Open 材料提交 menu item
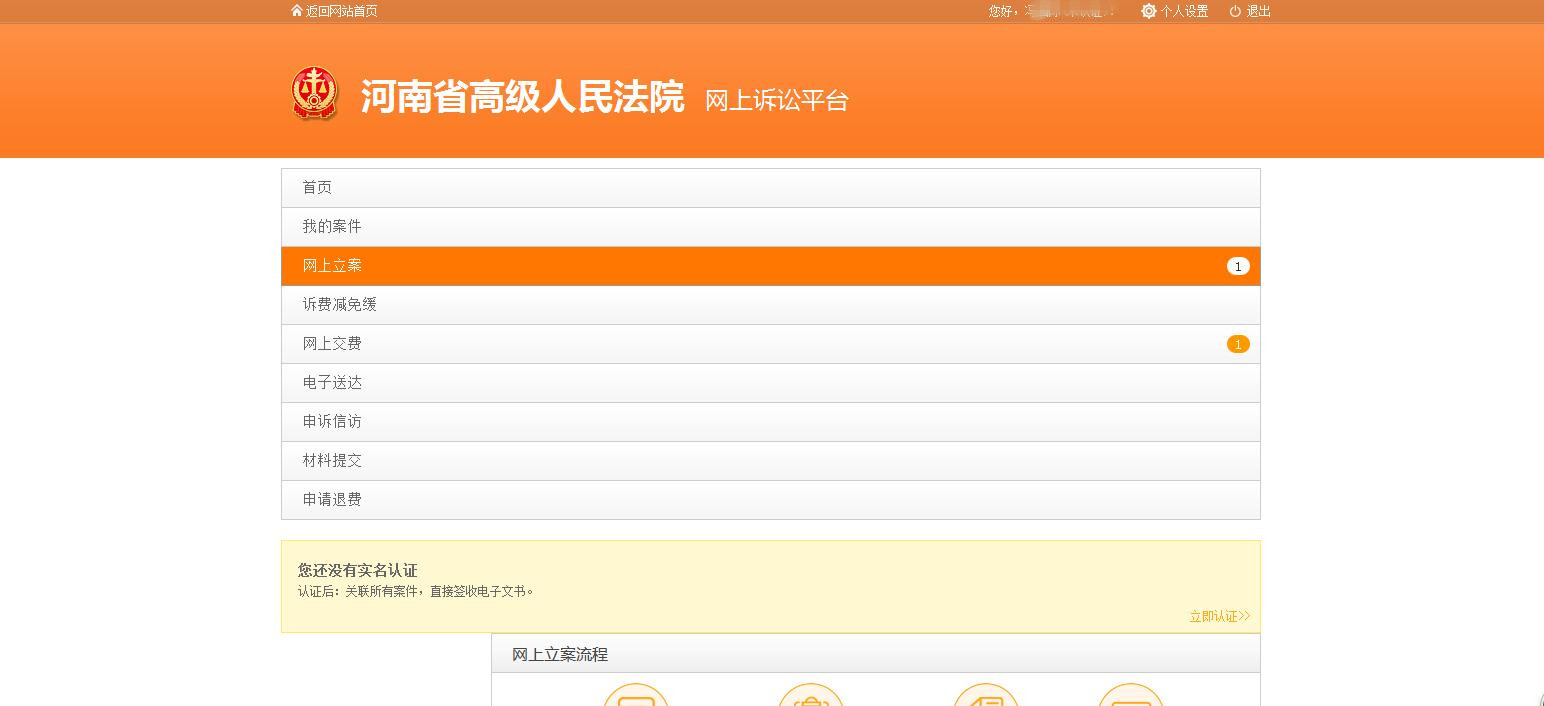1544x706 pixels. click(x=771, y=461)
